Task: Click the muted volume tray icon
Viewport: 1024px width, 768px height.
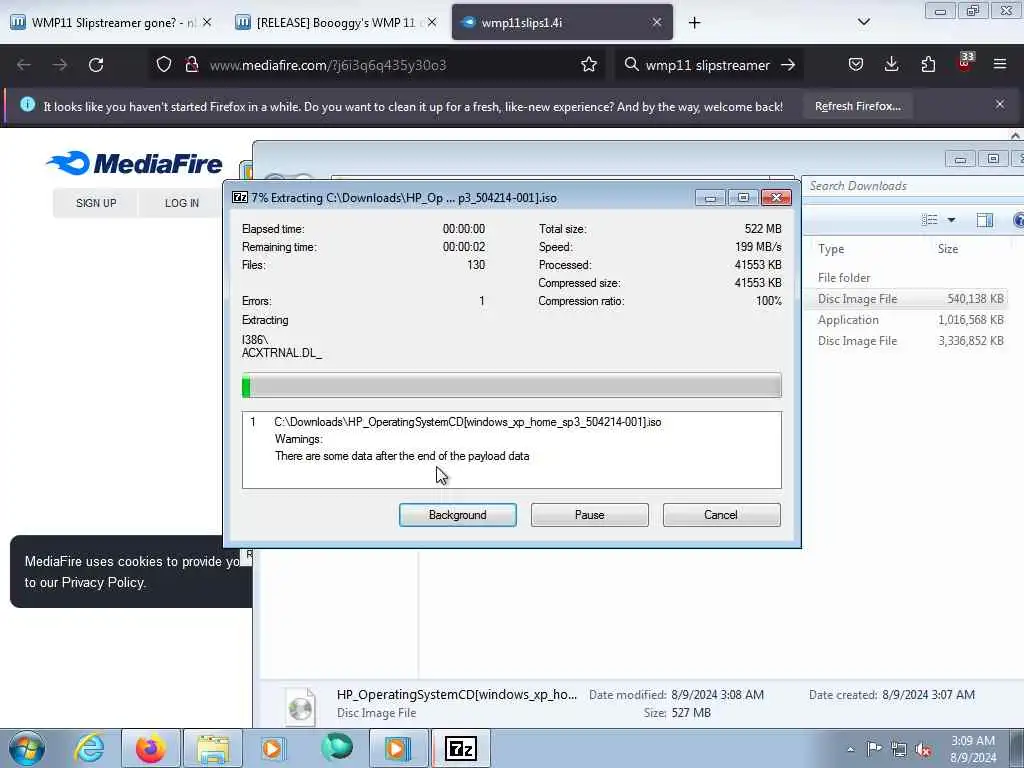Action: tap(923, 750)
